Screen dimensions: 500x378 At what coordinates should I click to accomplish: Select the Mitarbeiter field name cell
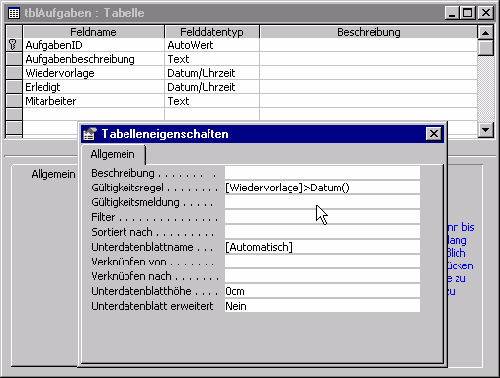point(93,101)
